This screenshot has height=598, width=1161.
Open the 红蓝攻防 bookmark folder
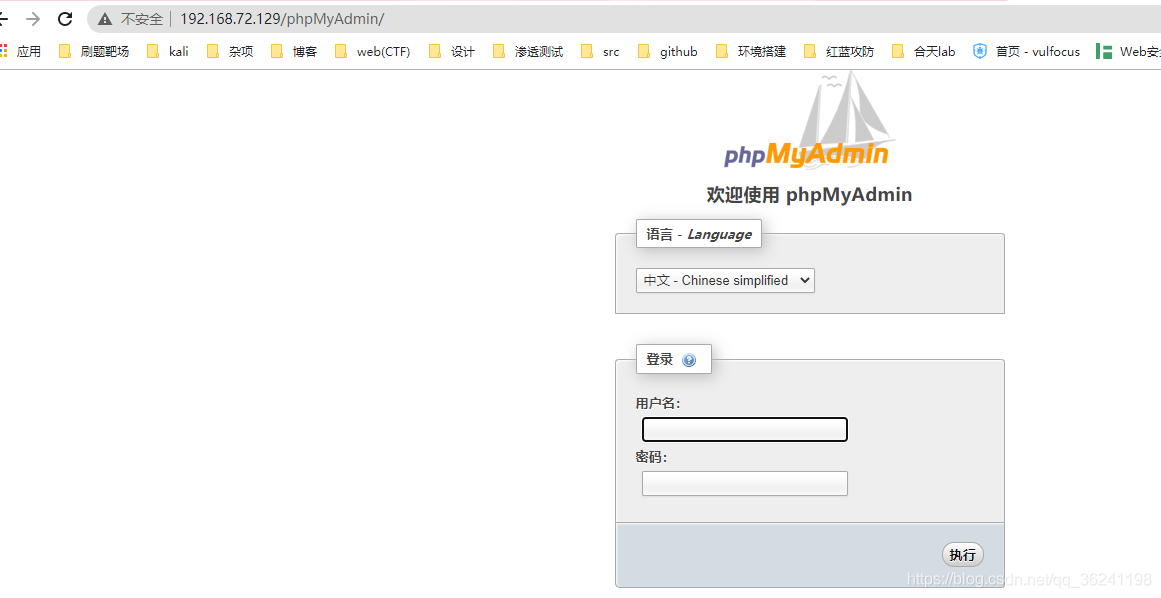tap(839, 51)
